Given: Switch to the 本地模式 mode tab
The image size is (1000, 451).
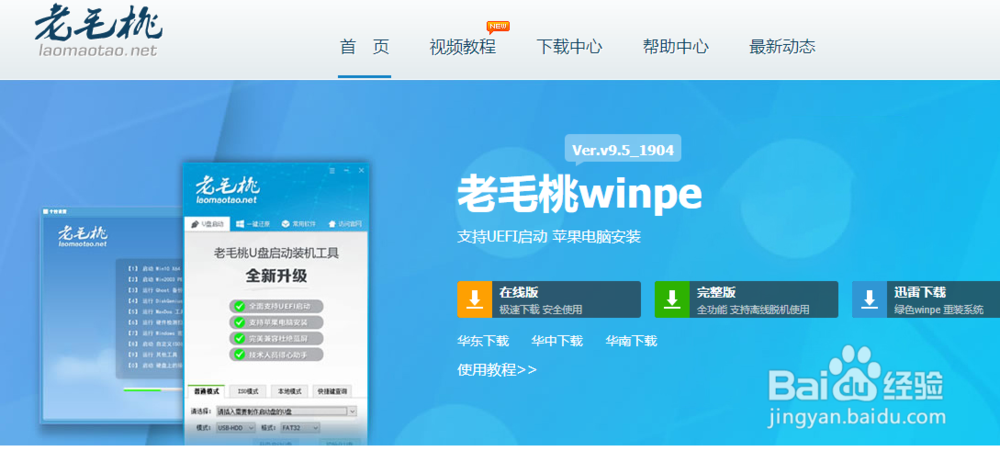Looking at the screenshot, I should [x=289, y=391].
